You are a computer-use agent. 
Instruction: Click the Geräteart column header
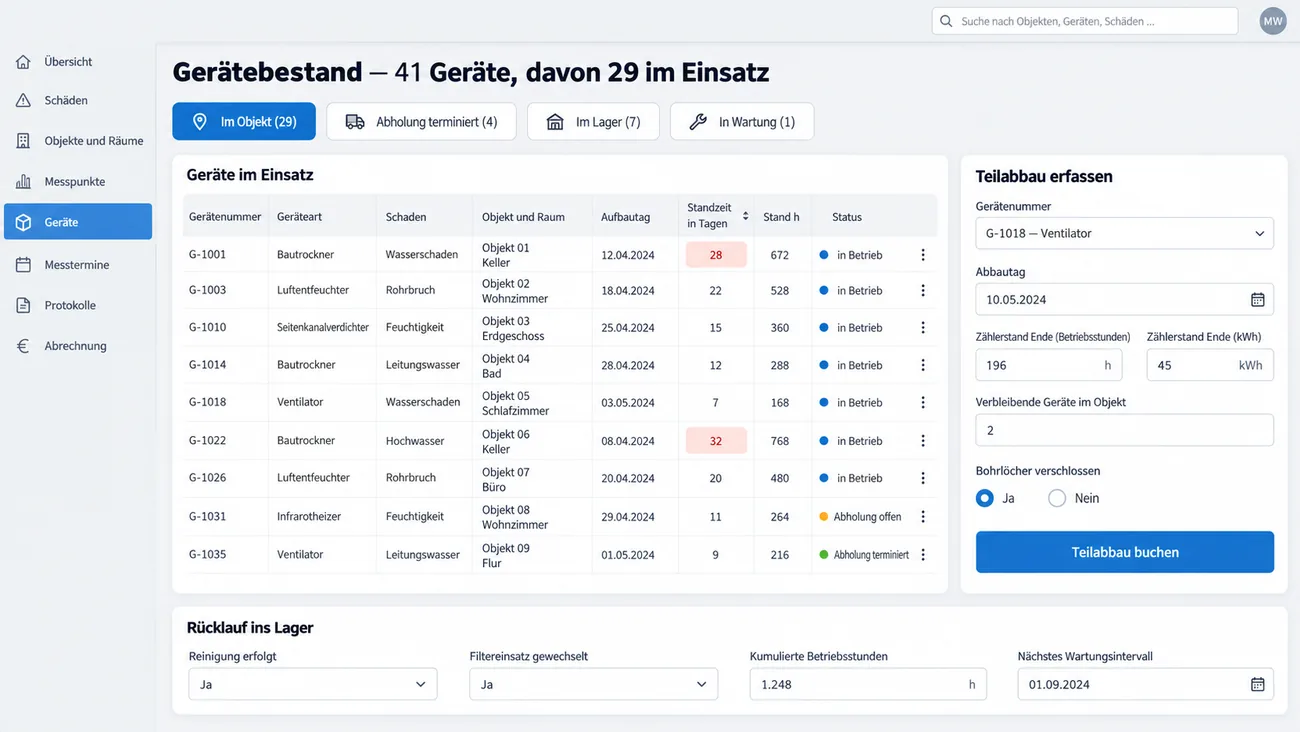pos(300,217)
